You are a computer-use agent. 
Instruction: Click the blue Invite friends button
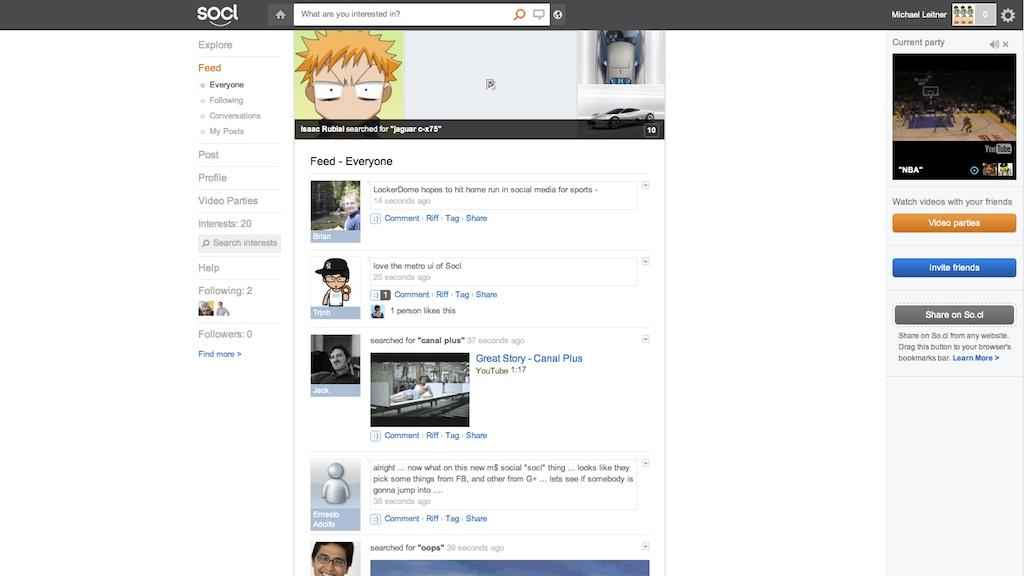pyautogui.click(x=954, y=268)
